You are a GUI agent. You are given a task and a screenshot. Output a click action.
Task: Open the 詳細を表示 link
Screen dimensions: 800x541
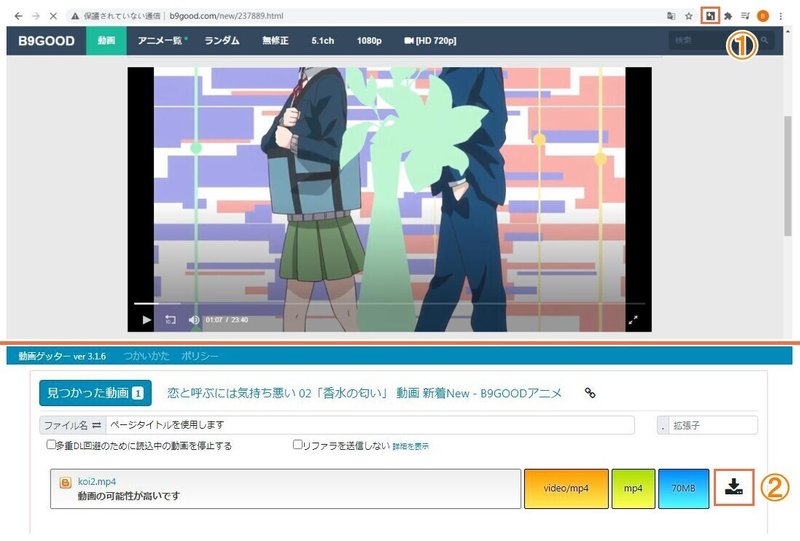(411, 447)
